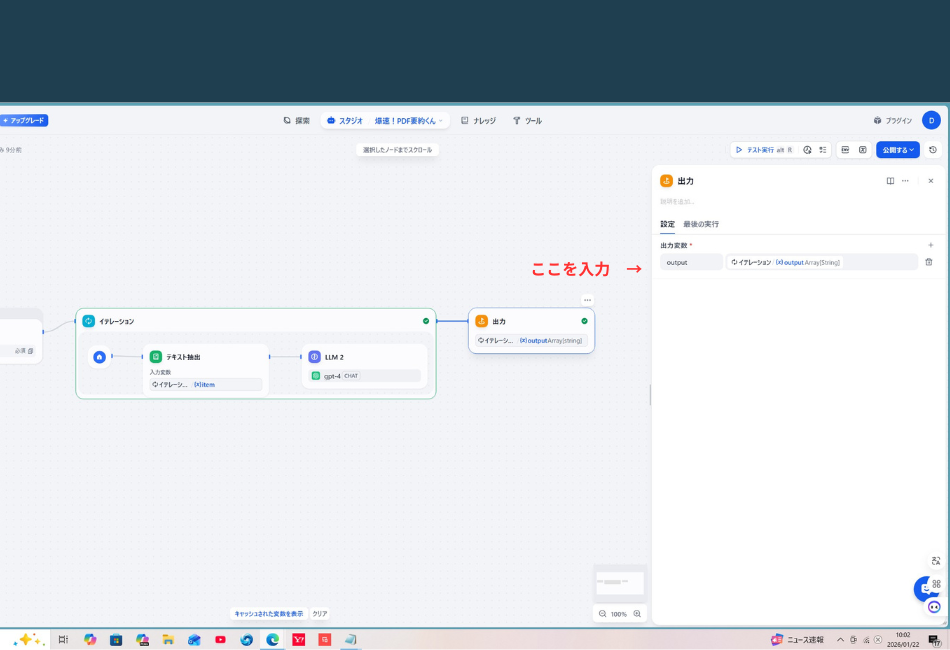Click the テキスト抽出 node extractor icon
This screenshot has height=650, width=950.
point(155,356)
